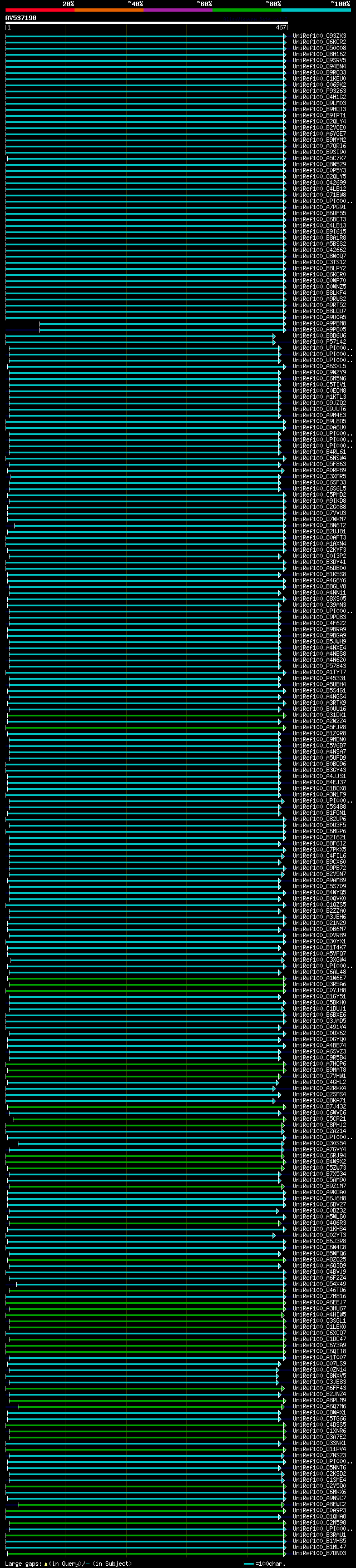Click the UniRef100_C9WZY9 hit name
This screenshot has width=356, height=1568.
319,372
